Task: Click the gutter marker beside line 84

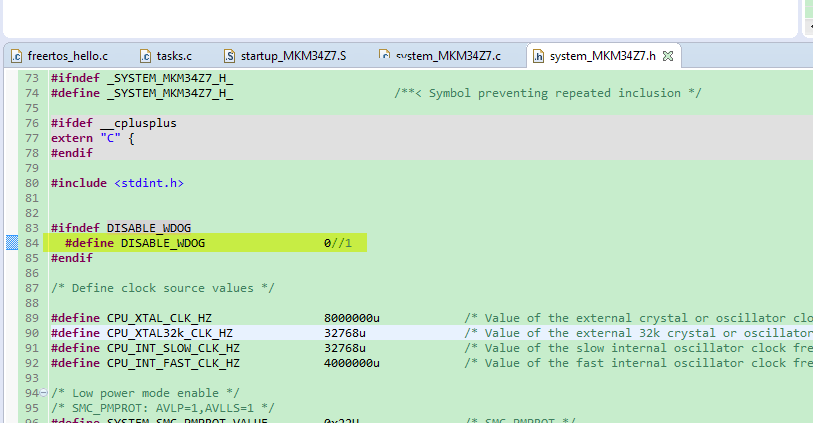Action: 12,243
